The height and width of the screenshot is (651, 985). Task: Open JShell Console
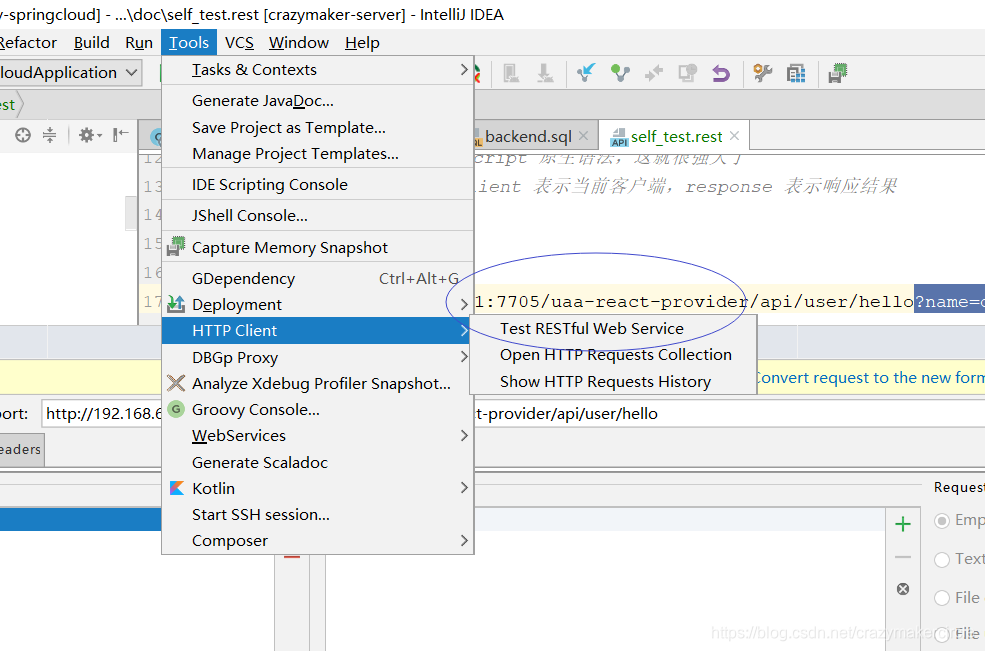(x=317, y=216)
